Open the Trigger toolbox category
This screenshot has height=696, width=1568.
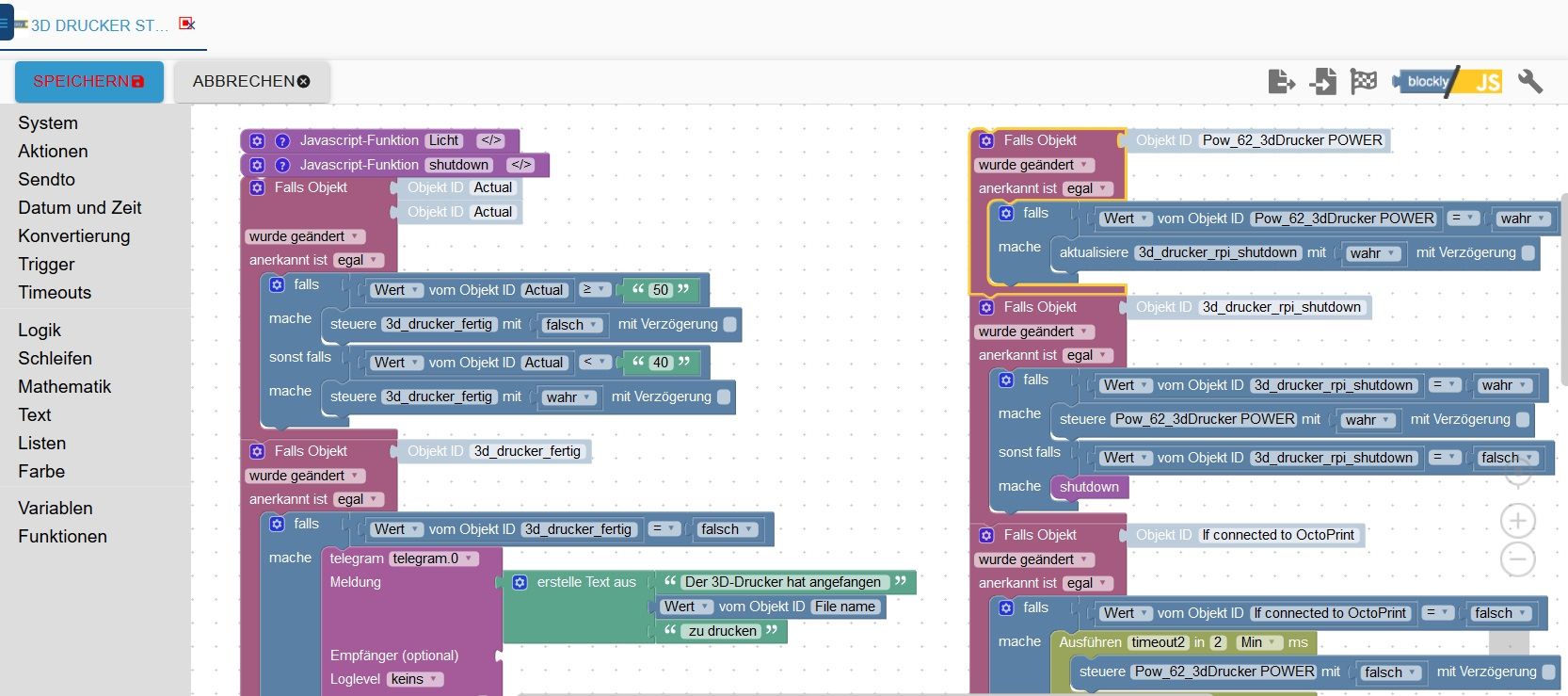click(x=46, y=264)
